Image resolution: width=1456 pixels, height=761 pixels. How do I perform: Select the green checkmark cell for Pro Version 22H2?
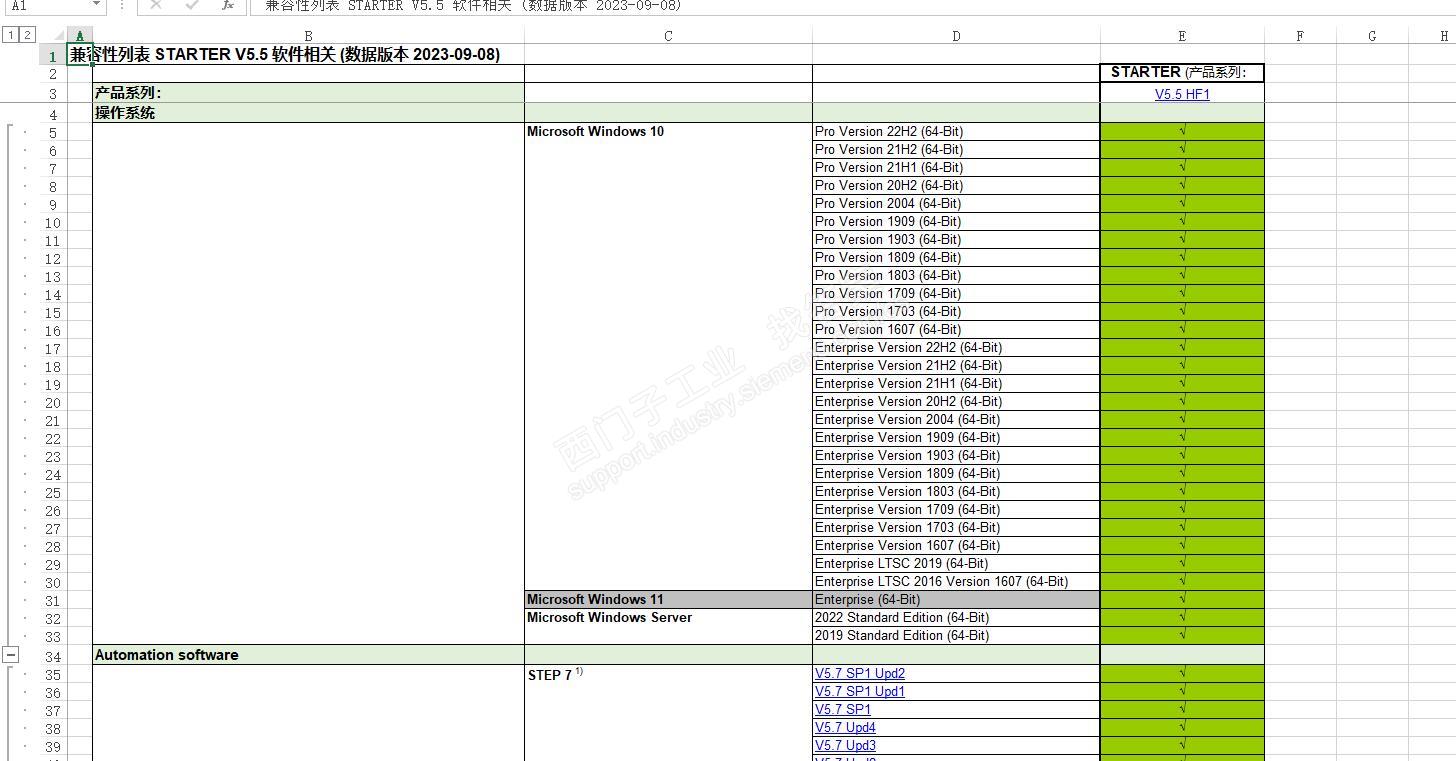pos(1182,131)
